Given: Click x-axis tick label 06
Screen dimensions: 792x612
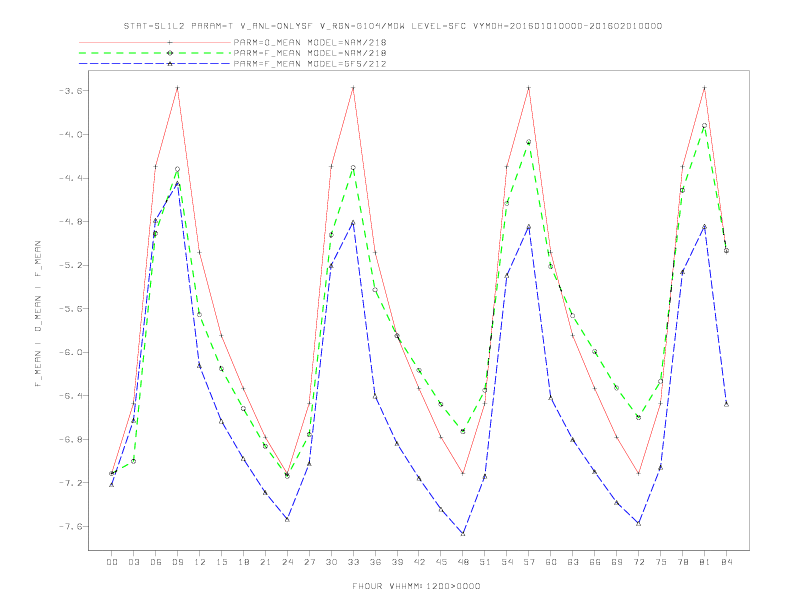Looking at the screenshot, I should click(156, 562).
